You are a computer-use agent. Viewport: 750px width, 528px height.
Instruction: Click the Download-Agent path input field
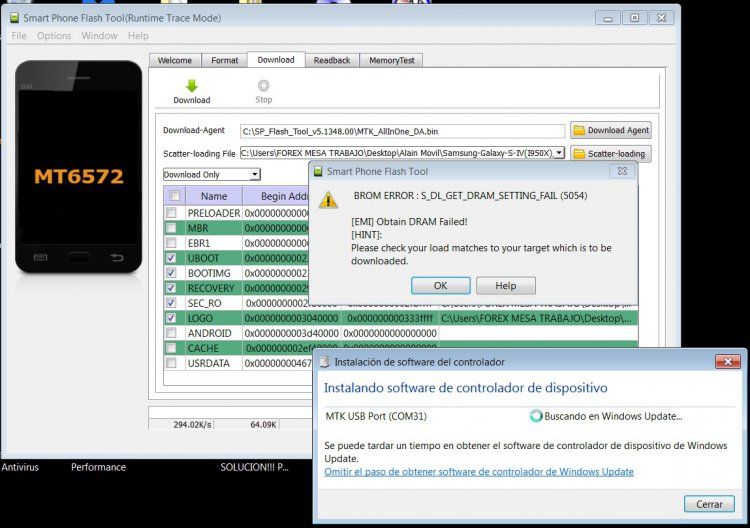coord(402,132)
